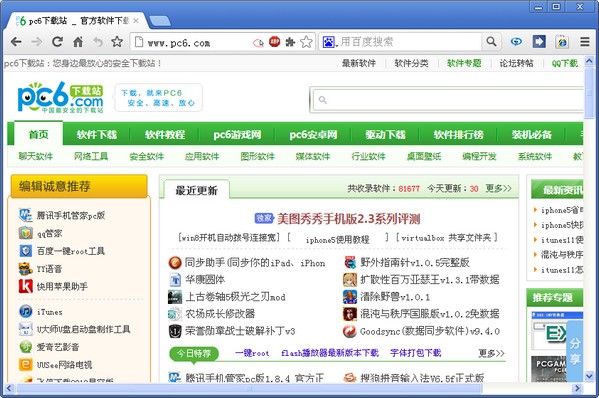Click the blue arrow box toolbar icon
The image size is (599, 398).
coord(539,41)
